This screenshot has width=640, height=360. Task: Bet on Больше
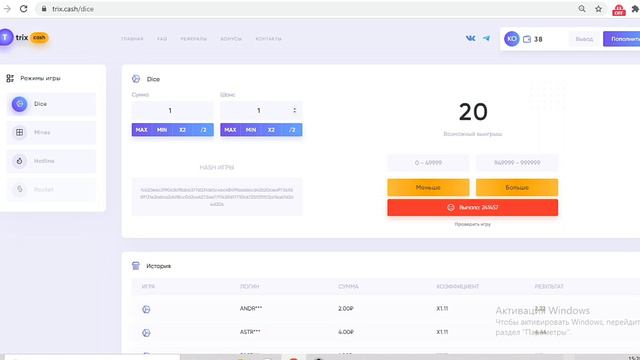pyautogui.click(x=517, y=187)
